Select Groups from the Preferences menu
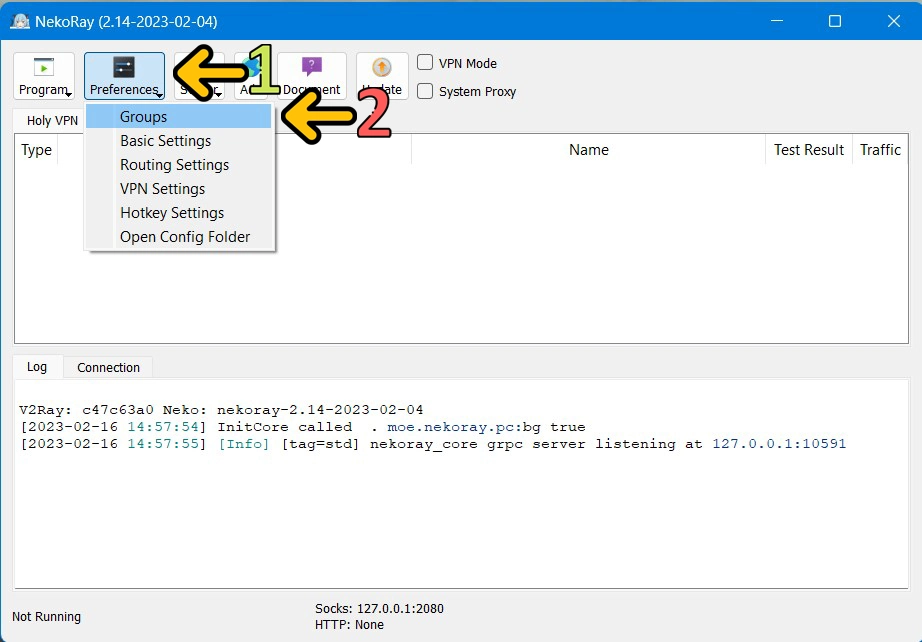This screenshot has height=642, width=922. tap(142, 116)
